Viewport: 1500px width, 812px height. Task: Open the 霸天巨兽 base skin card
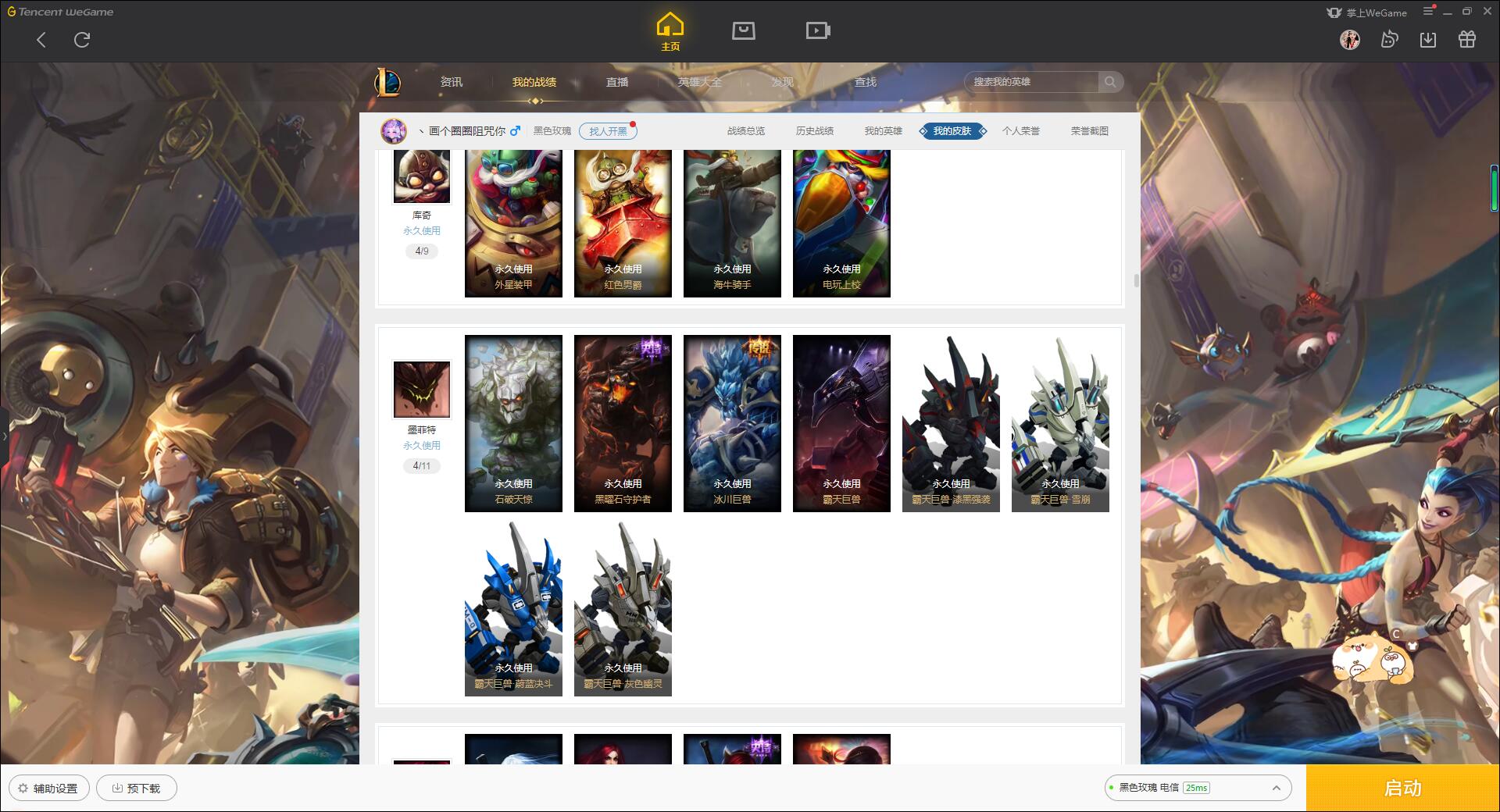[841, 423]
